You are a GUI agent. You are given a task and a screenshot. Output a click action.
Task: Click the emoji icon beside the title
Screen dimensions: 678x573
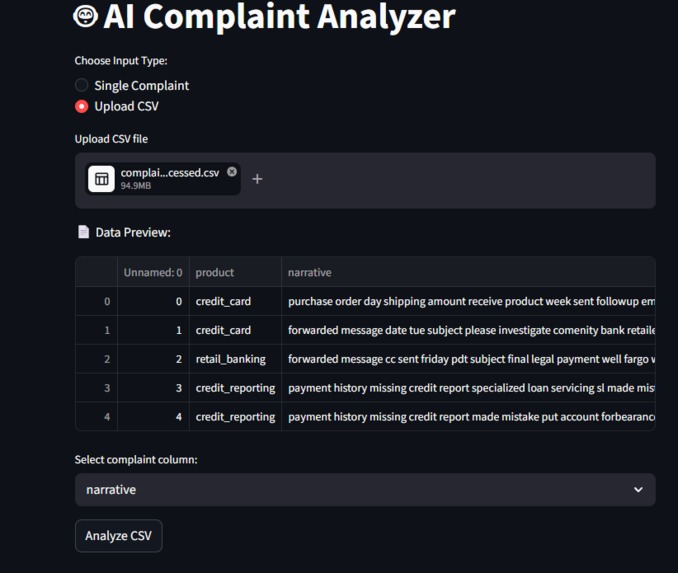[86, 16]
